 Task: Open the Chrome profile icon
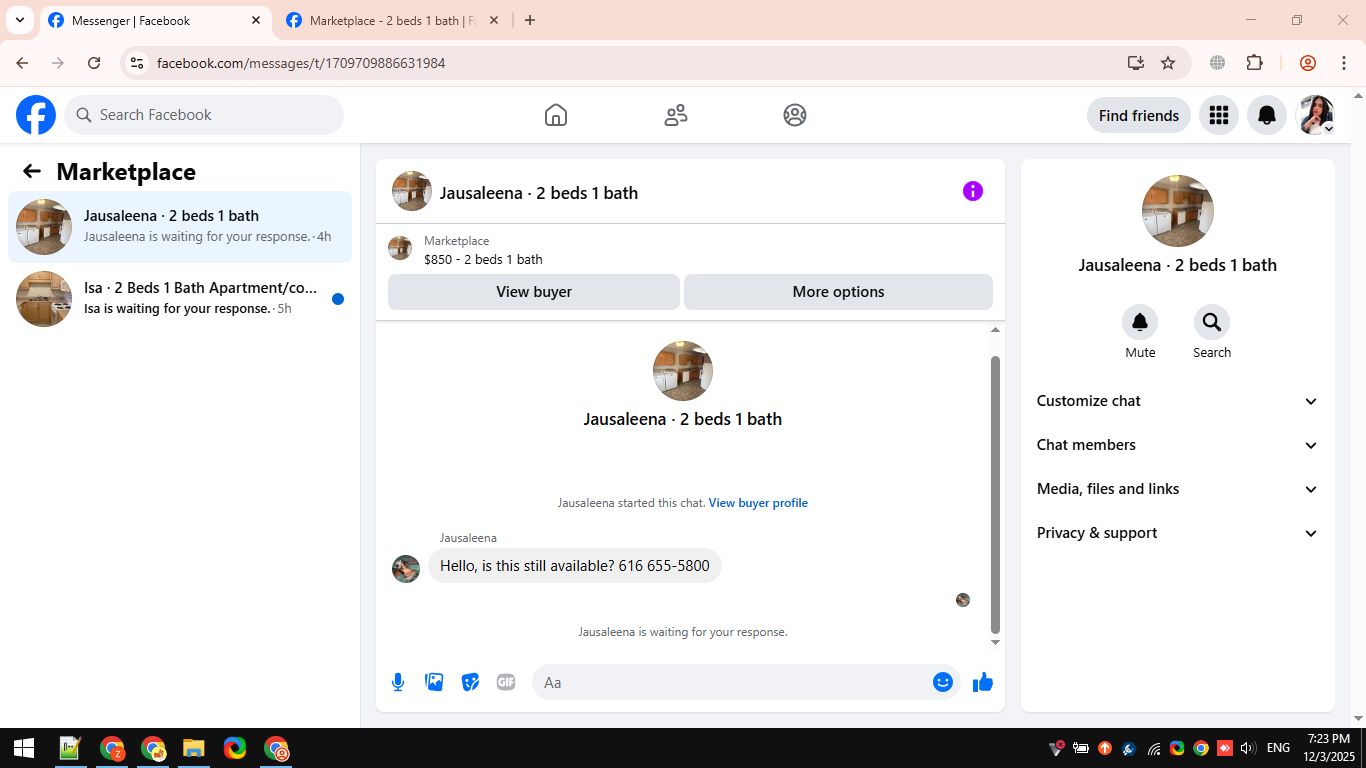tap(1308, 63)
